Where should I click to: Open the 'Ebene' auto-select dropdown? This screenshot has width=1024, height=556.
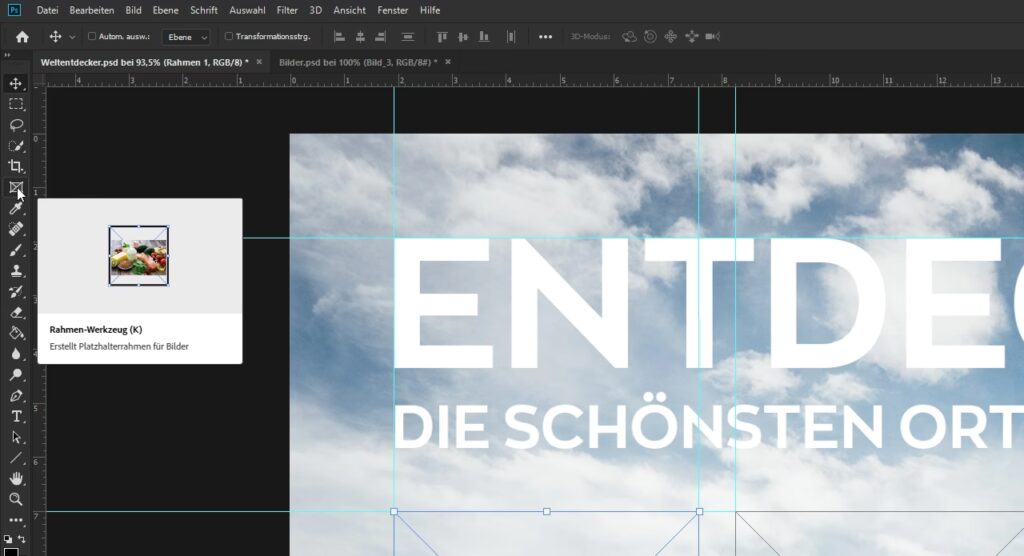(x=186, y=37)
